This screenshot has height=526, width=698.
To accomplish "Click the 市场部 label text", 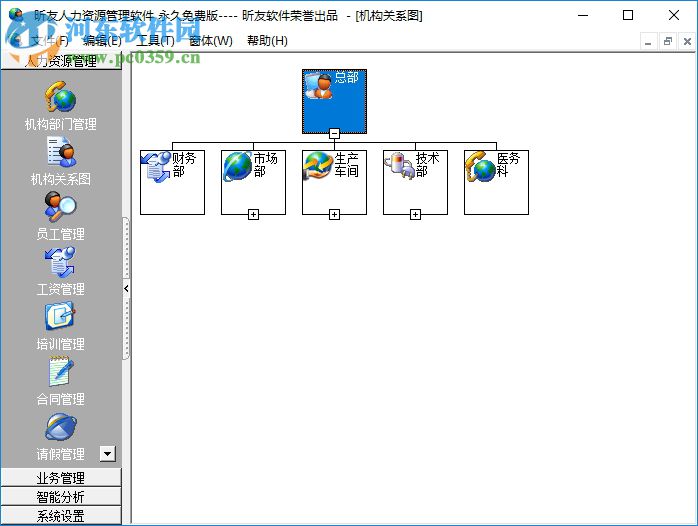I will click(x=265, y=165).
